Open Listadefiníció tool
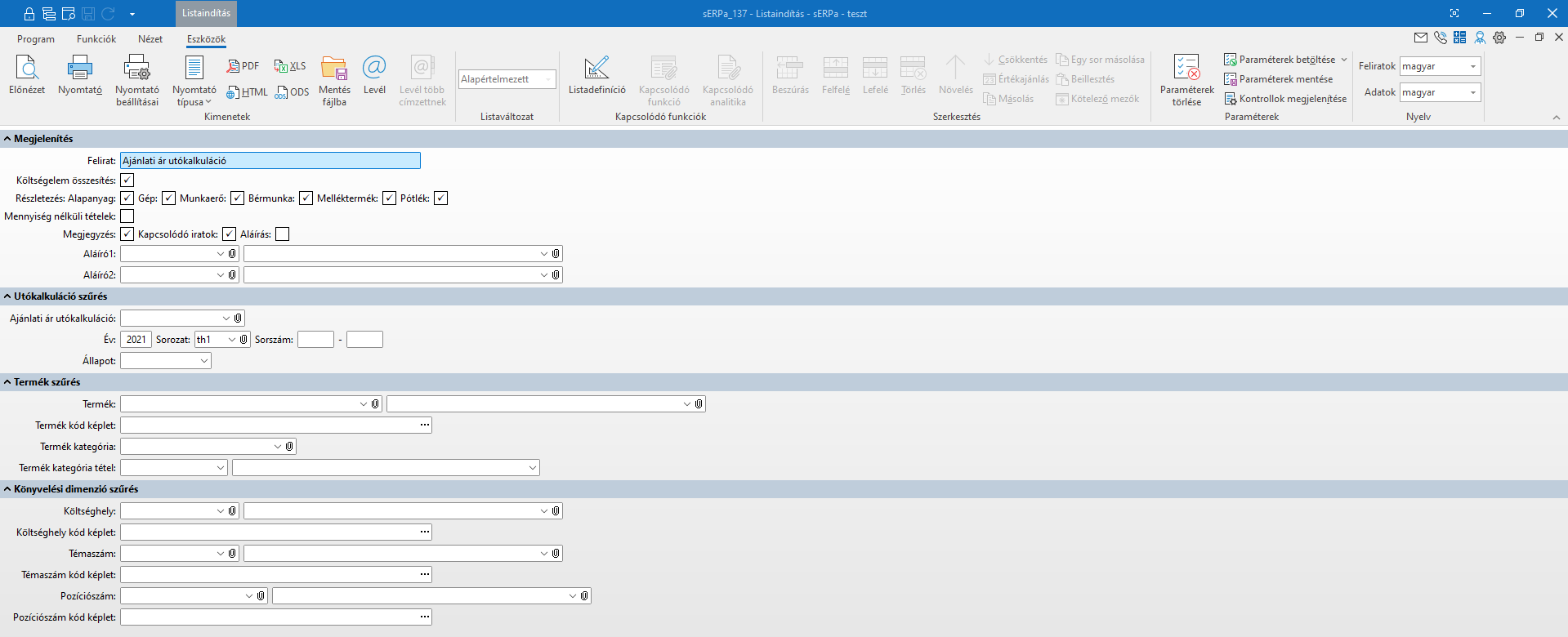 [596, 69]
